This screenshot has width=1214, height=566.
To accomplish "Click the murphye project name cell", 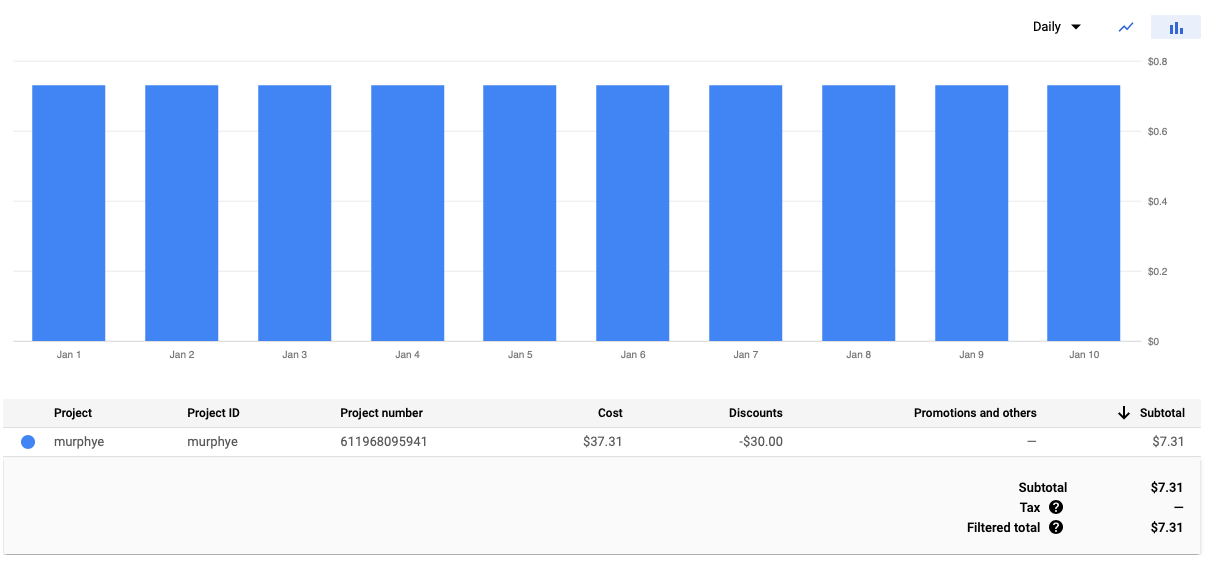I will coord(79,442).
